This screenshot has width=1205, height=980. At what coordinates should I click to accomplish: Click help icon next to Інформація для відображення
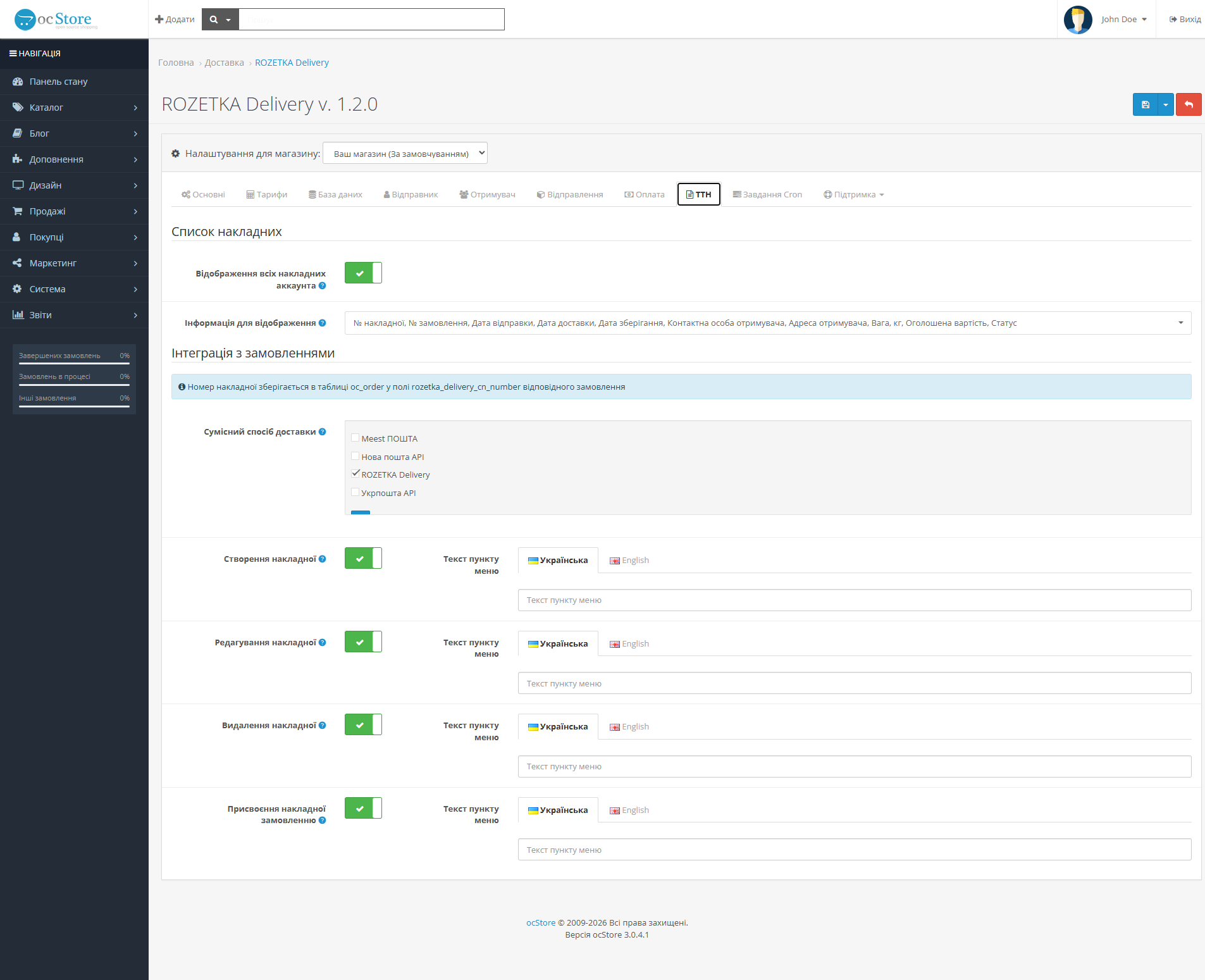323,323
